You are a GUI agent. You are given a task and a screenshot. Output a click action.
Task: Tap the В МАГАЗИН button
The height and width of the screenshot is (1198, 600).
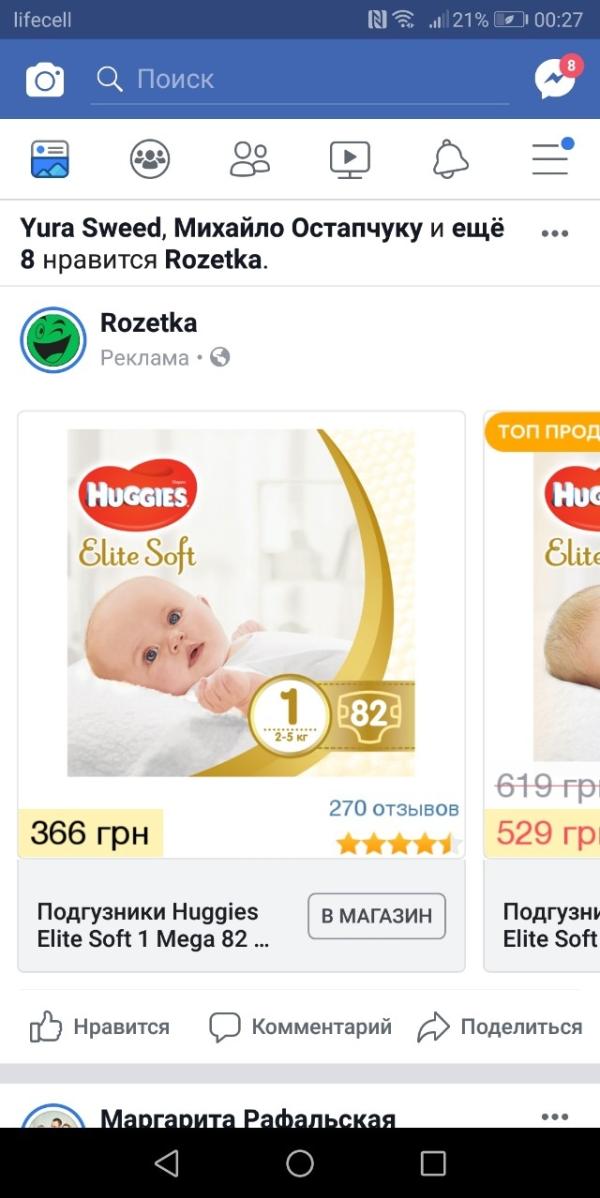coord(377,915)
